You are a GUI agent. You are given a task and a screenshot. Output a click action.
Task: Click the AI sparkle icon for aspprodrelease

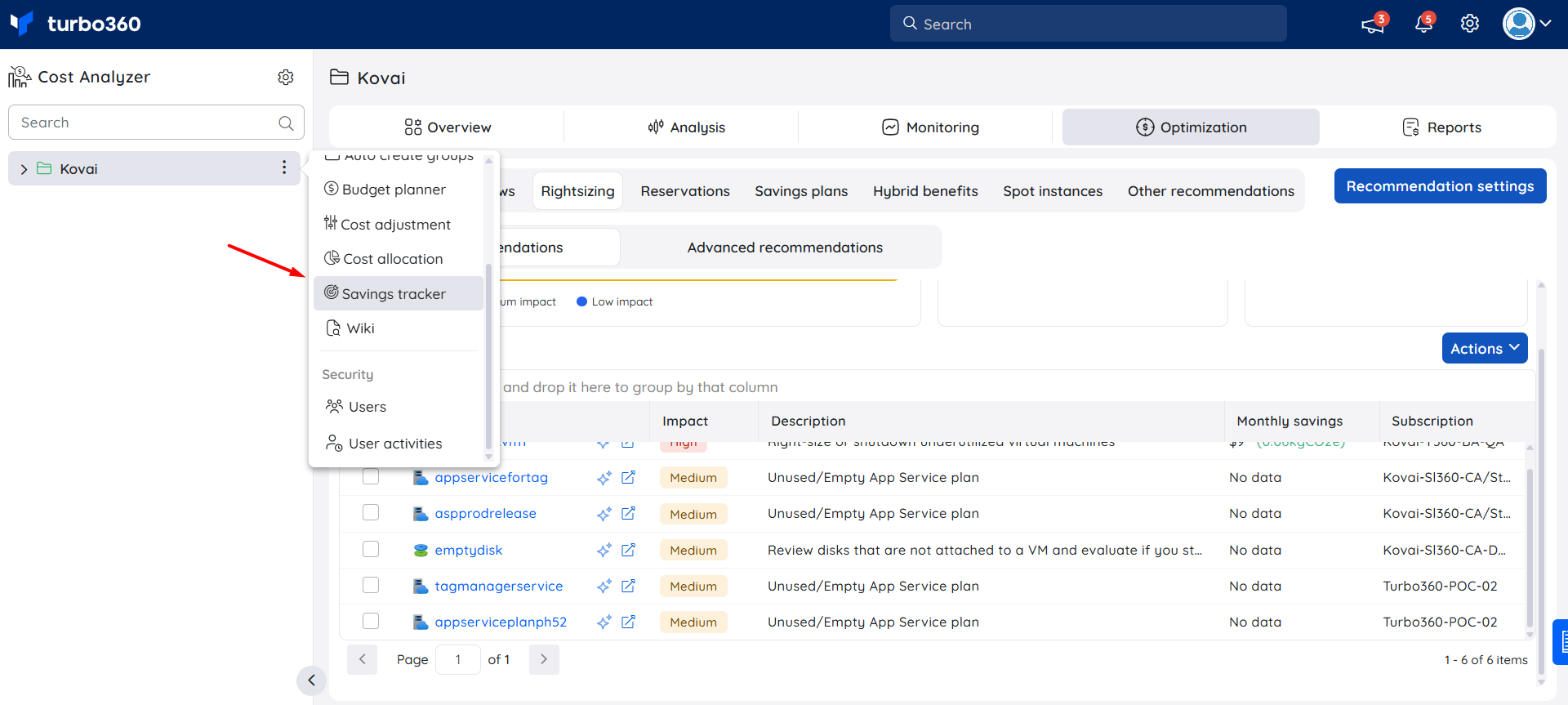(x=604, y=514)
